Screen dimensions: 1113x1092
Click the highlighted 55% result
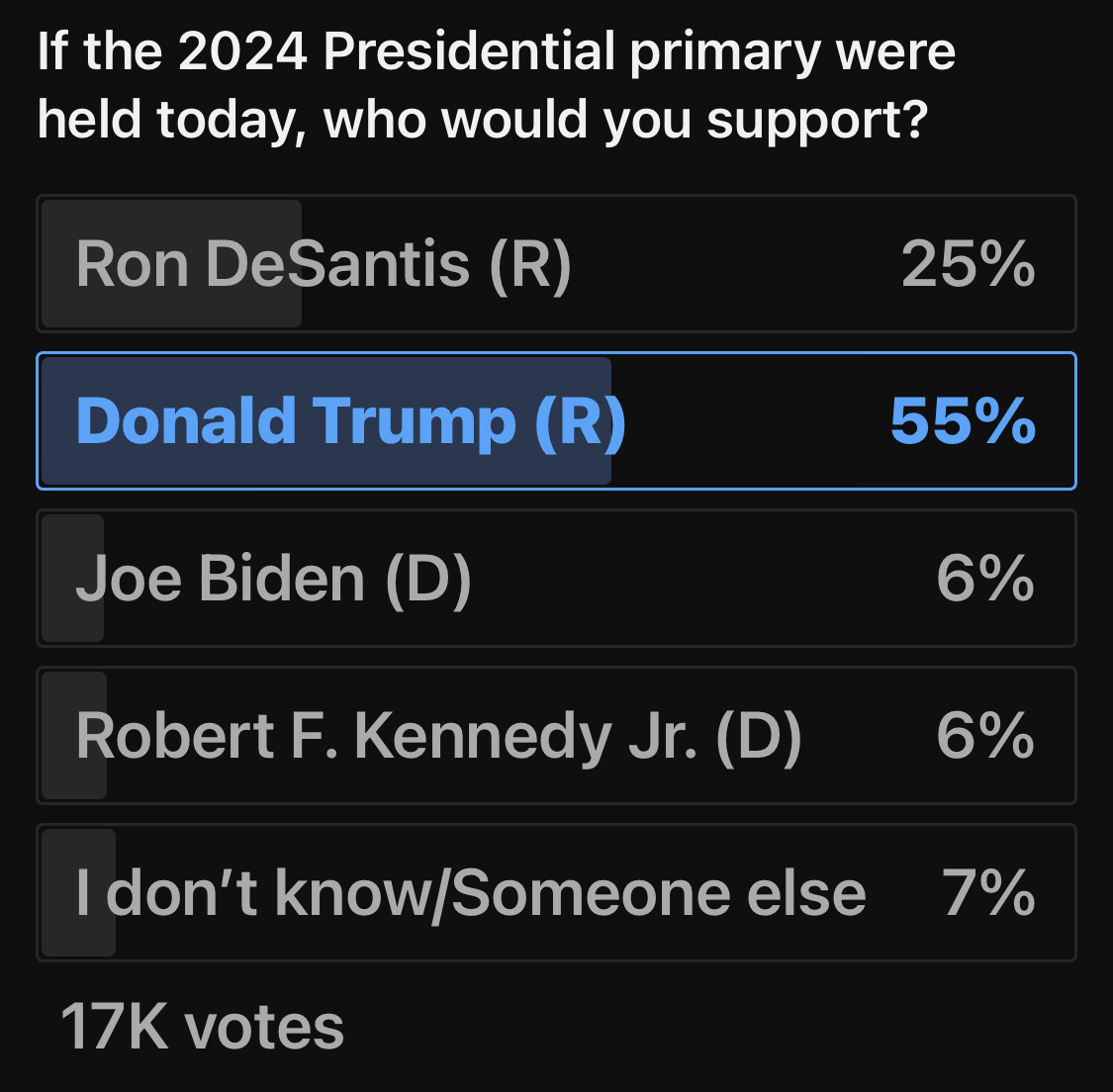964,420
